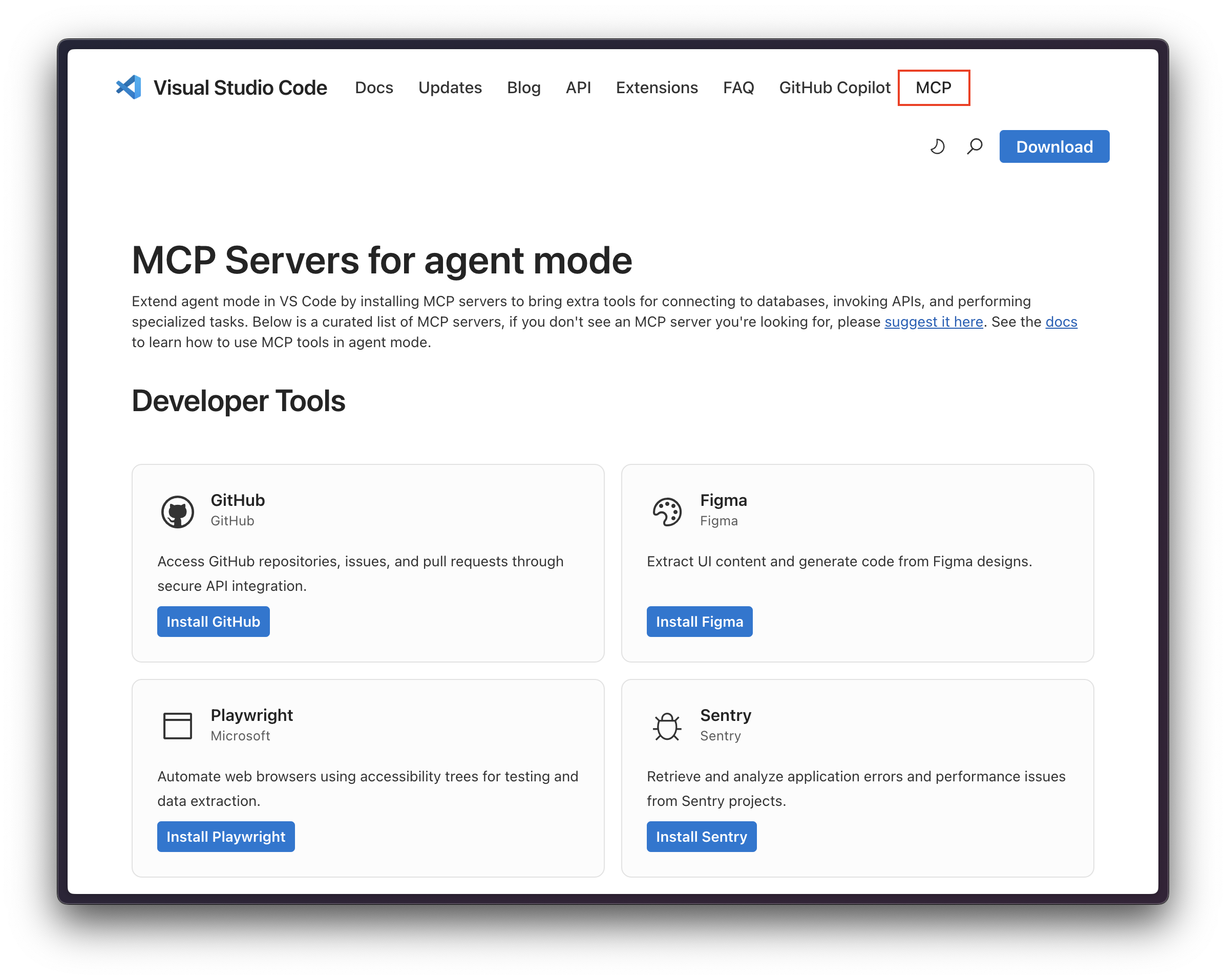Open the 'suggest it here' link
The image size is (1226, 980).
(933, 322)
